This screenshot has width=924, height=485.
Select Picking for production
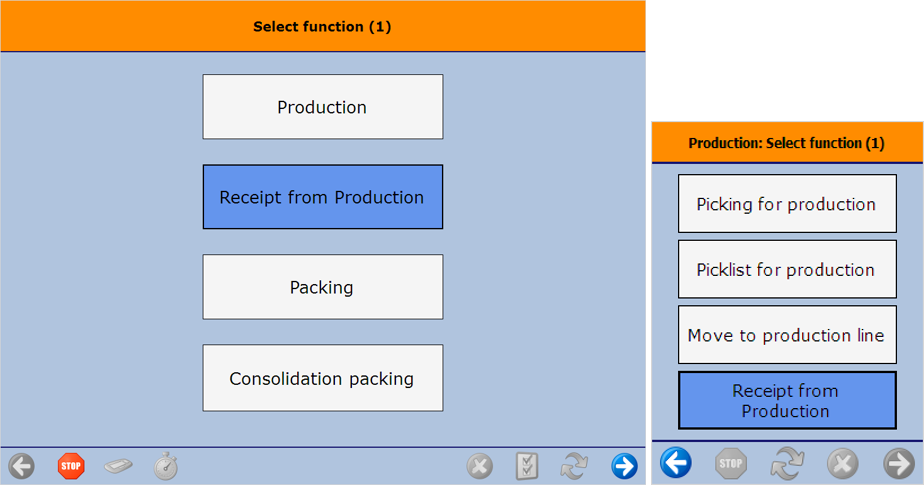(787, 204)
